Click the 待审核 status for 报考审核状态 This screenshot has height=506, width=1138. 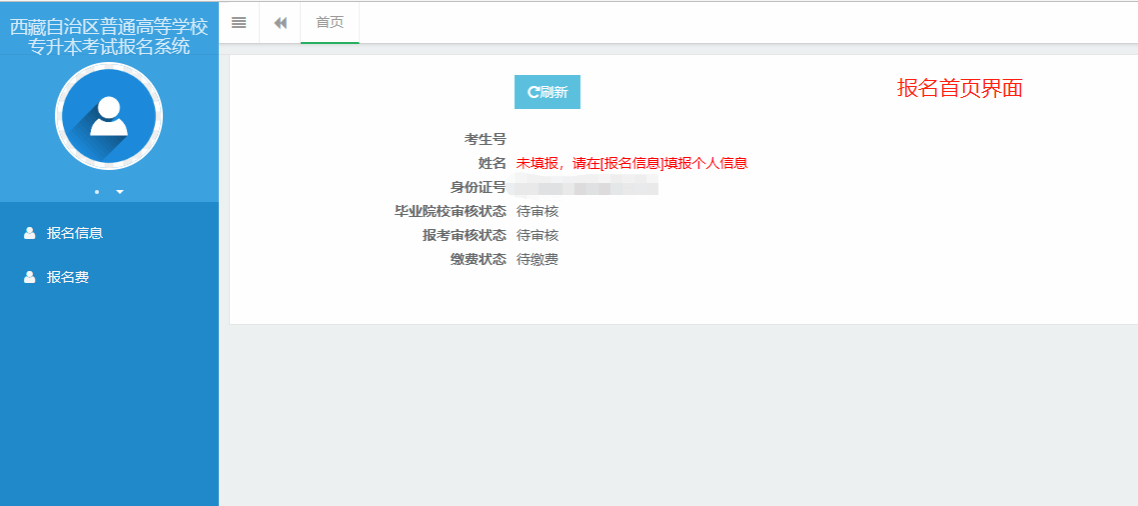coord(537,235)
